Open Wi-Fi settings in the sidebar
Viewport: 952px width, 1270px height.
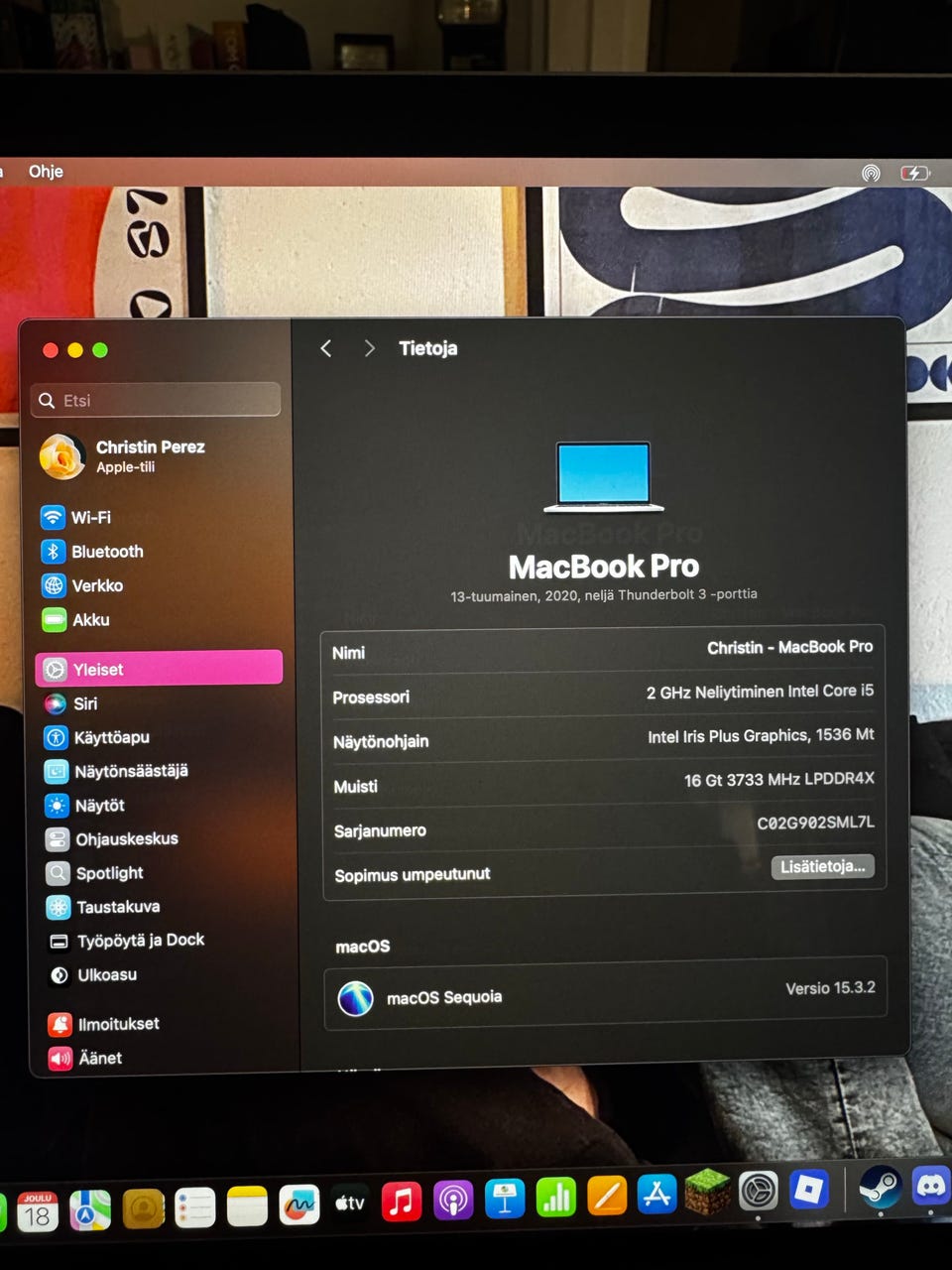75,517
